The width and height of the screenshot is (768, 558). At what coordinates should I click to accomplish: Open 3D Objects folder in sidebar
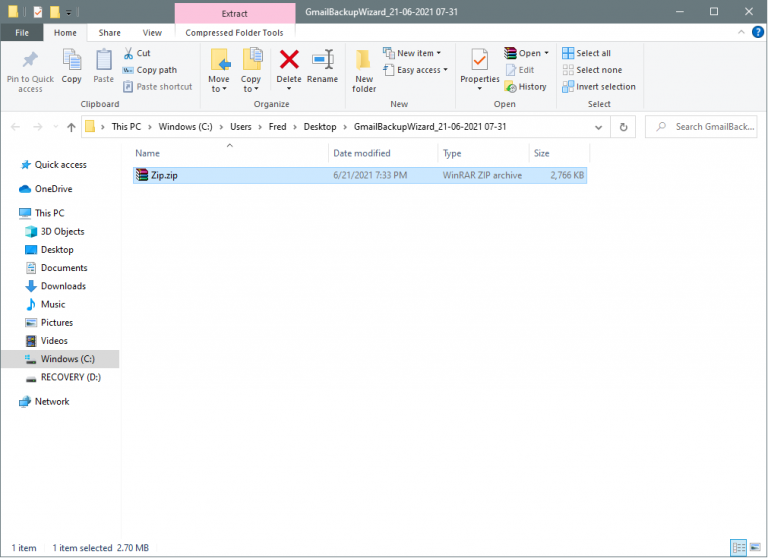coord(55,231)
